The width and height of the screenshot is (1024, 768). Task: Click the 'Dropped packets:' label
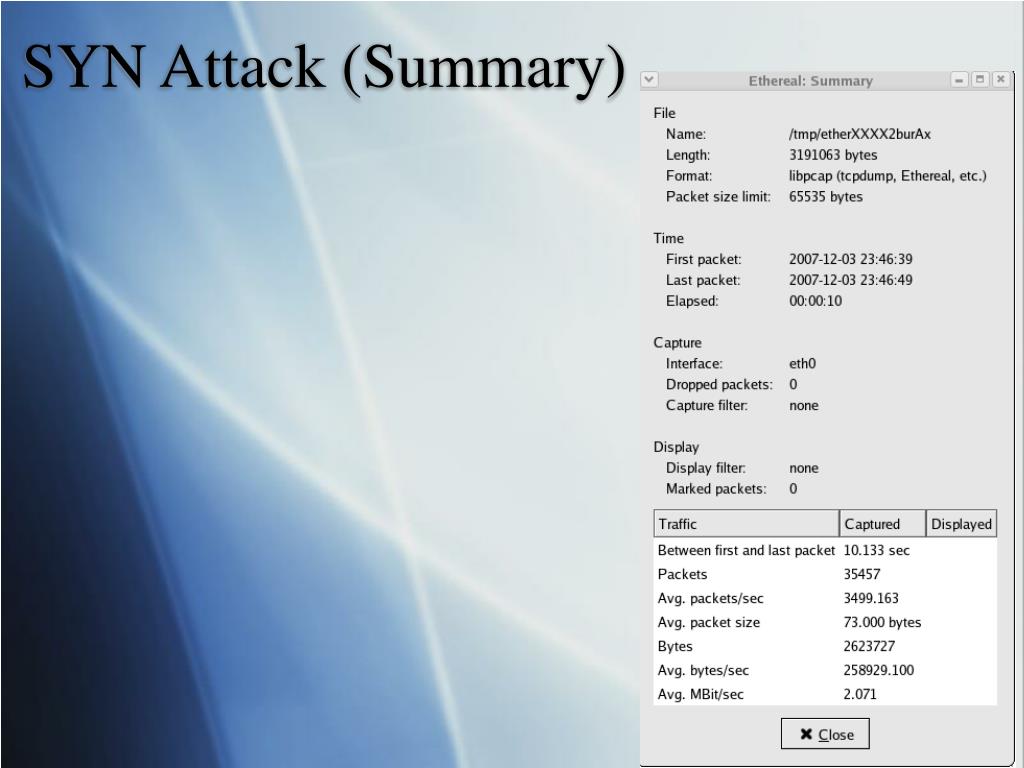[x=719, y=385]
